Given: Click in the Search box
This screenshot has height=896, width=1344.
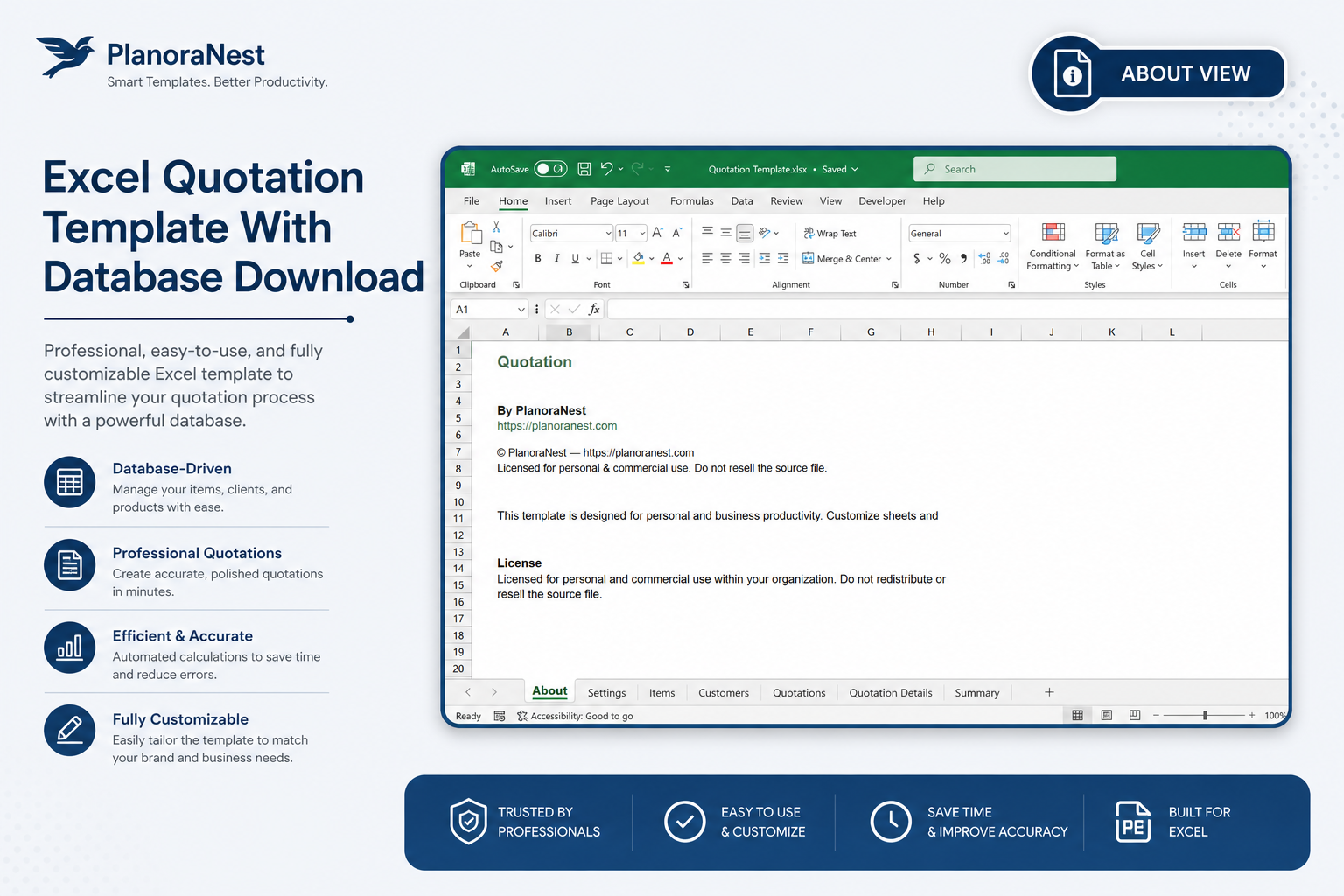Looking at the screenshot, I should 1015,169.
